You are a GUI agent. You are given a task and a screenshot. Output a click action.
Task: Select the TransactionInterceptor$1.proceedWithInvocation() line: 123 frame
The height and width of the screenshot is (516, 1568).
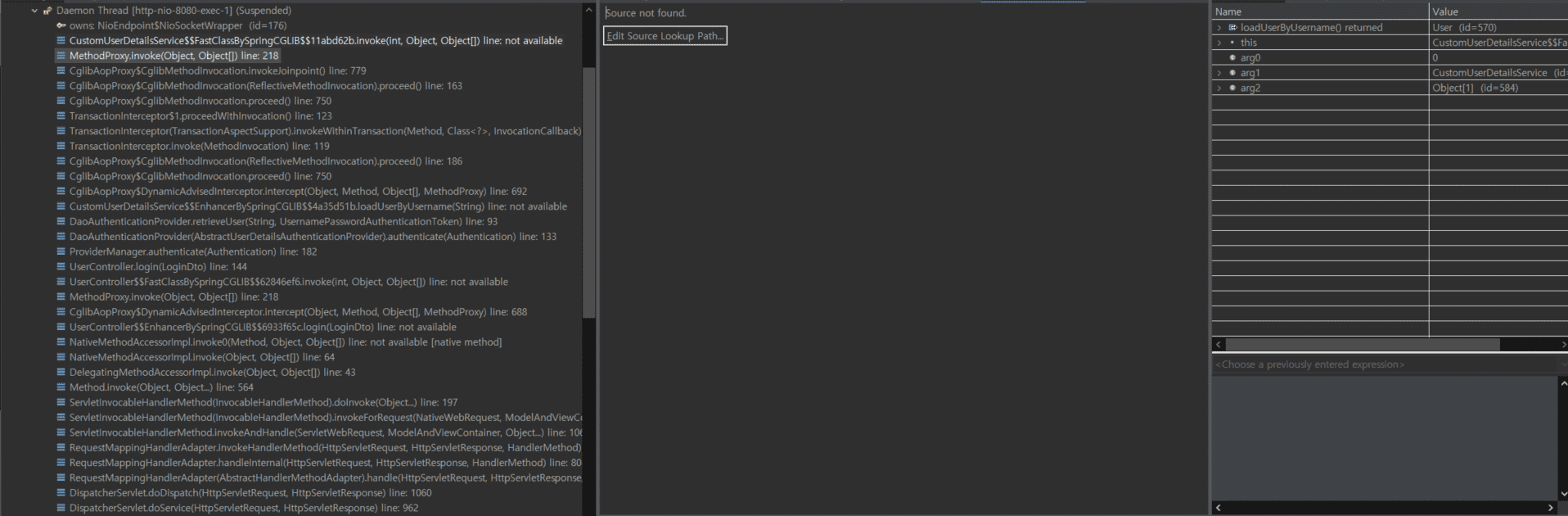[201, 116]
